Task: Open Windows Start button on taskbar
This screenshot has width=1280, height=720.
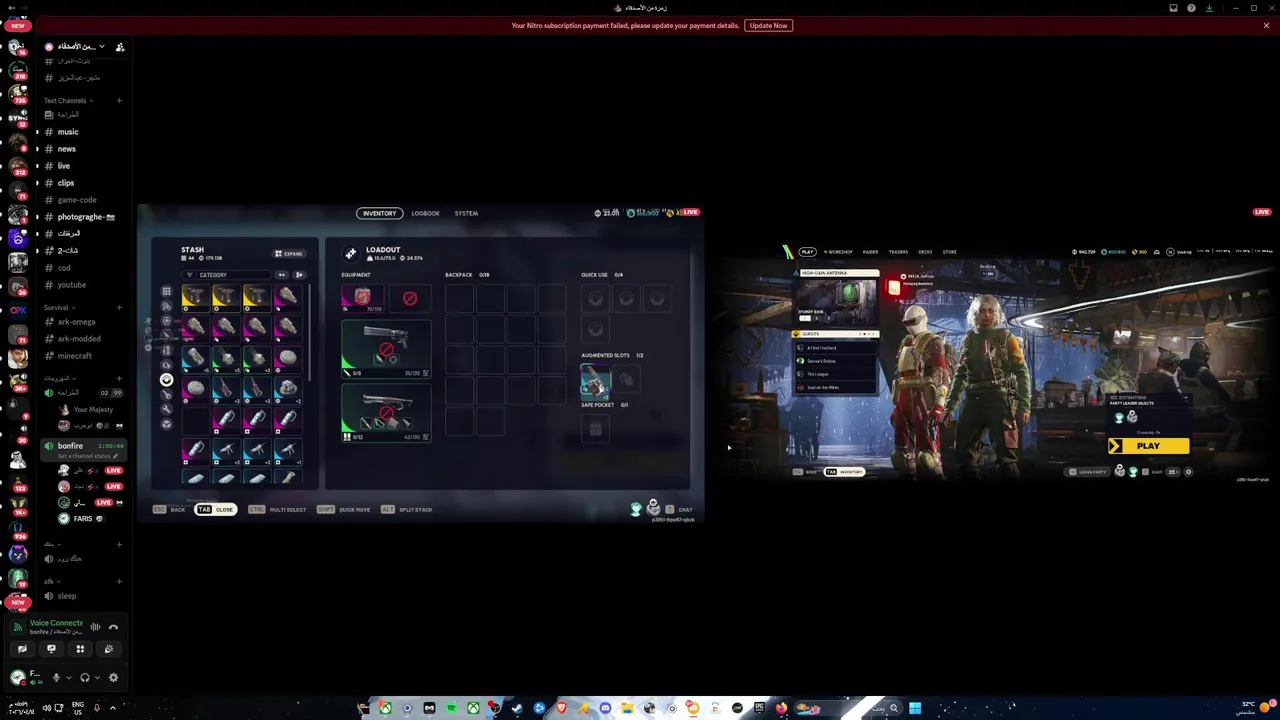Action: tap(915, 708)
